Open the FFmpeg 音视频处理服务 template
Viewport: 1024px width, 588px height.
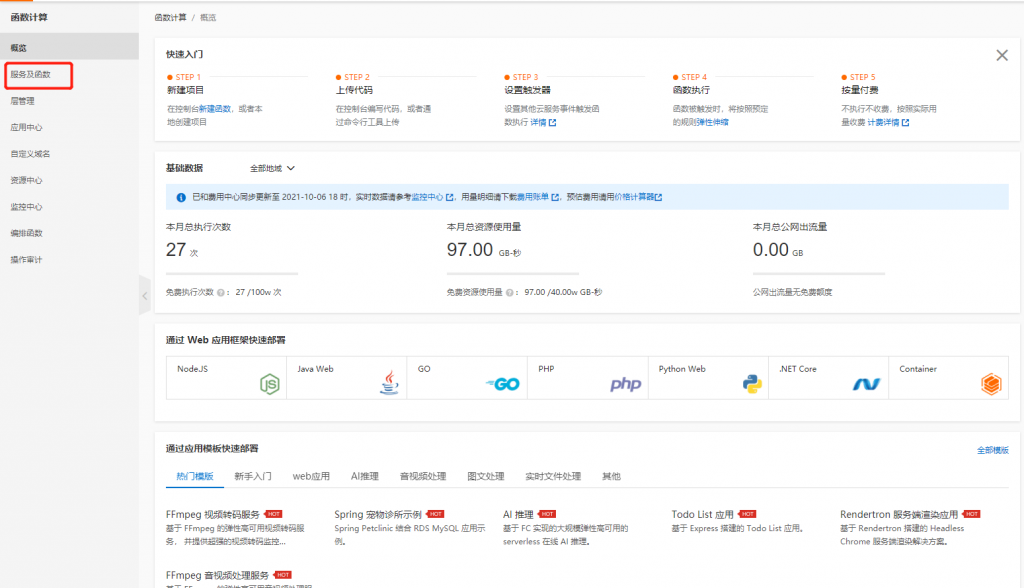tap(217, 576)
